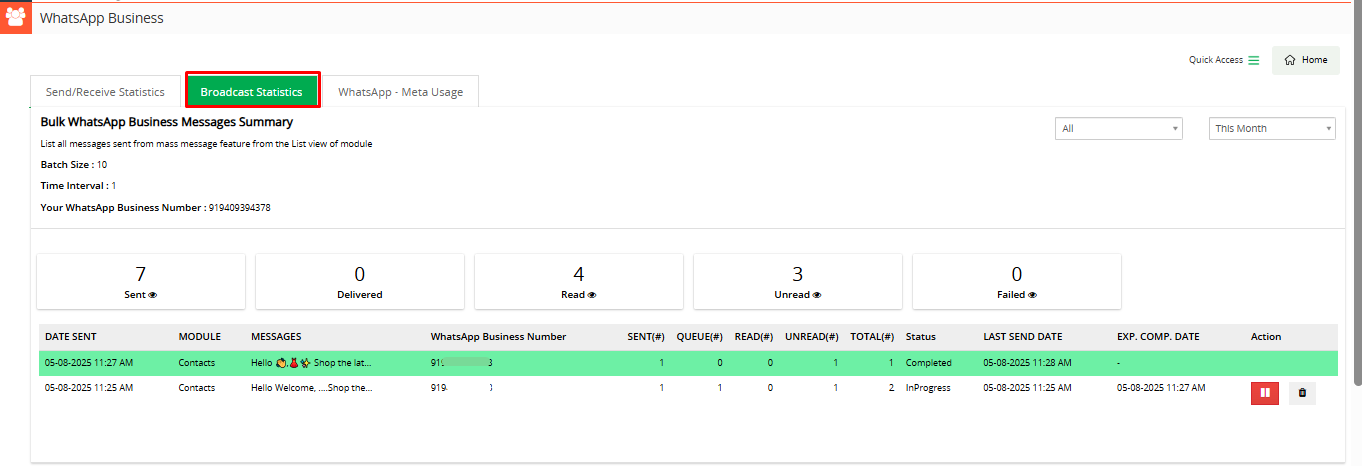
Task: Expand the All filter dropdown
Action: 1119,129
